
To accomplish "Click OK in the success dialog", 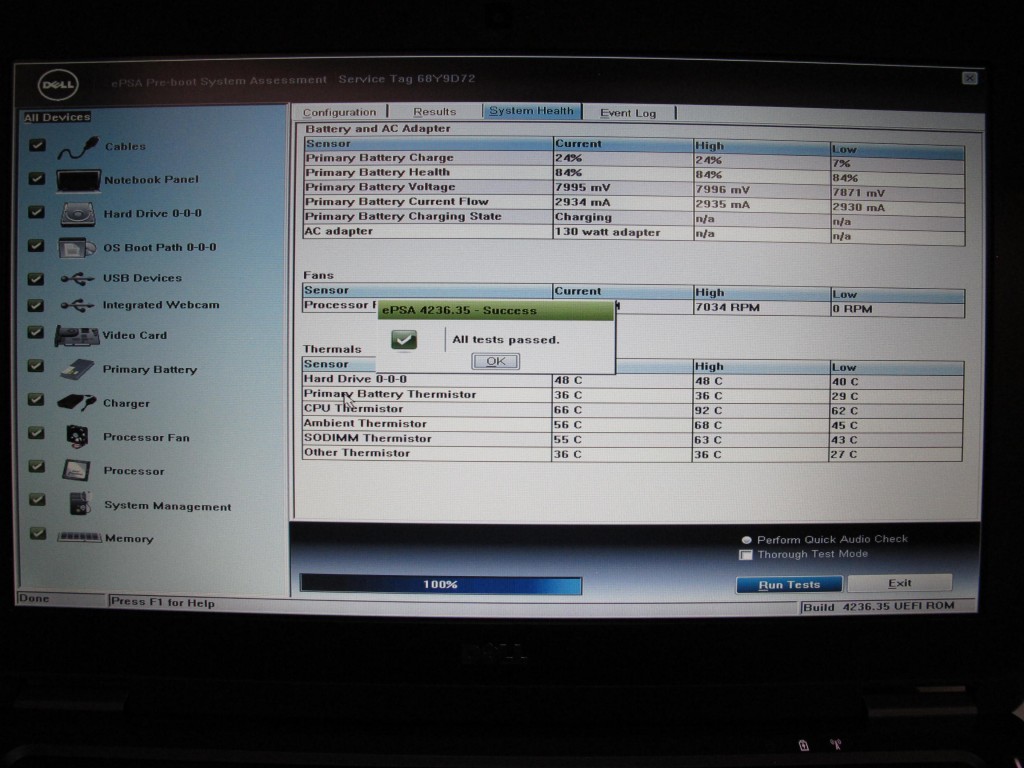I will [496, 361].
